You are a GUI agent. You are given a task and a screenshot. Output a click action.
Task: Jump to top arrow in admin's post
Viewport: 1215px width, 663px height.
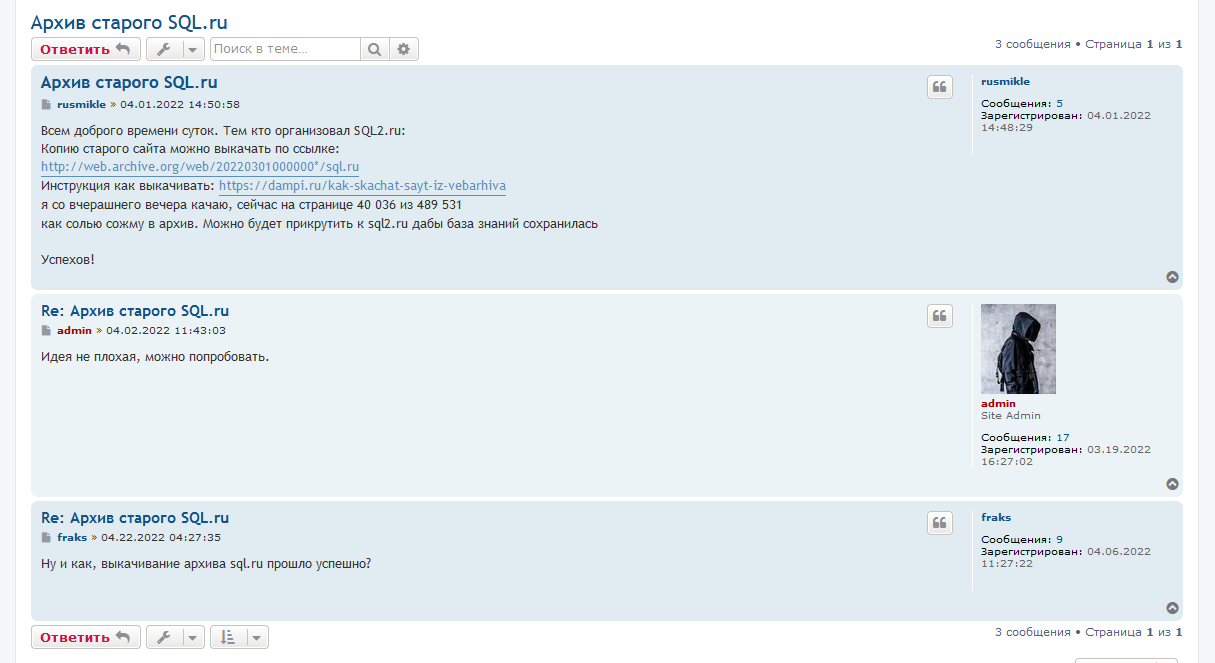pos(1172,484)
